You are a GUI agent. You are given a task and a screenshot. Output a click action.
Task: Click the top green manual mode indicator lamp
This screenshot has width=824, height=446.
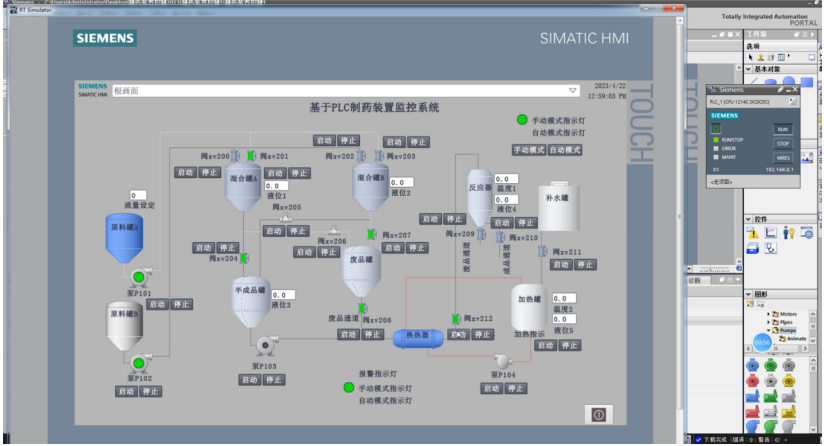522,120
